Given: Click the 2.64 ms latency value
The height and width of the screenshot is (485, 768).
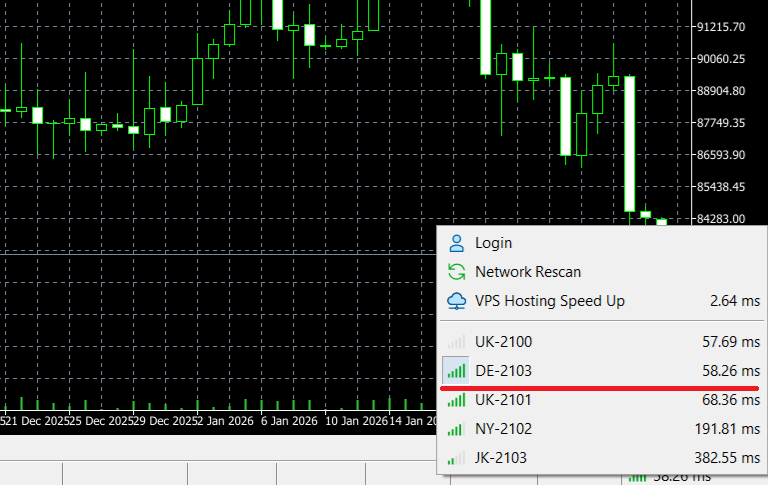Looking at the screenshot, I should pos(735,301).
